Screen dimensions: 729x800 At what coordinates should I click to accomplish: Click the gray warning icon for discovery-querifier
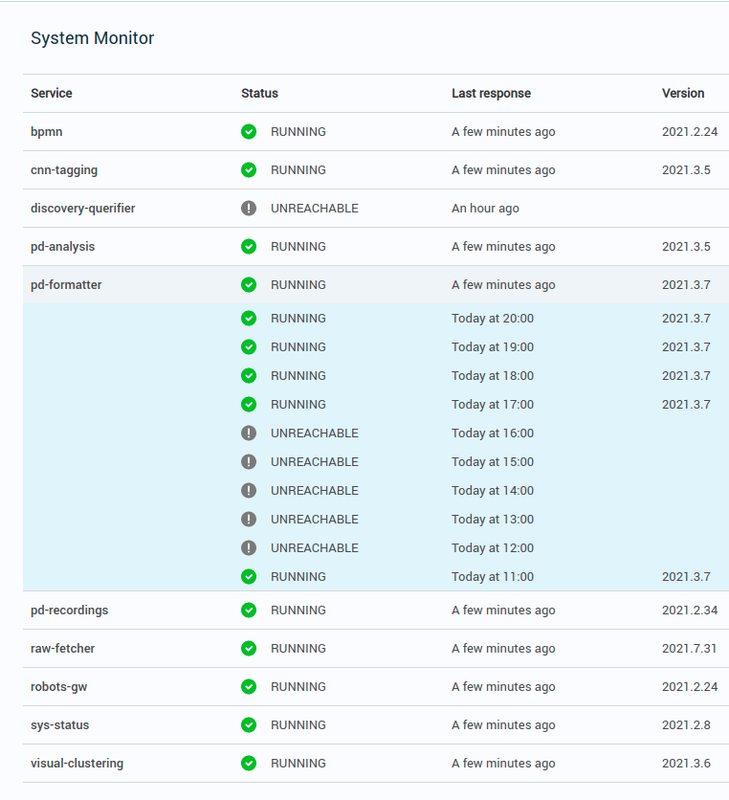point(248,208)
